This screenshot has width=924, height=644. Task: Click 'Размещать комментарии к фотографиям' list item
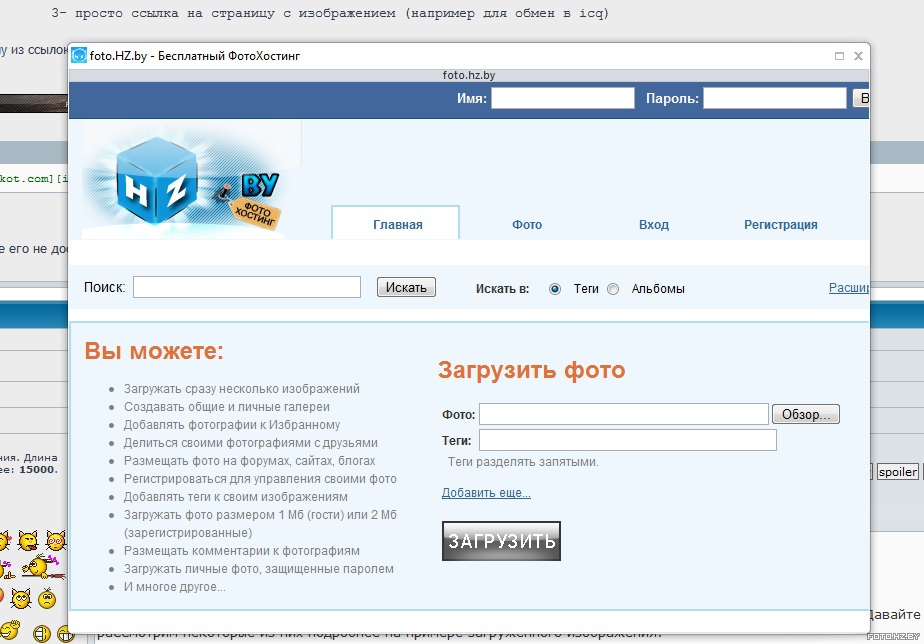[242, 551]
